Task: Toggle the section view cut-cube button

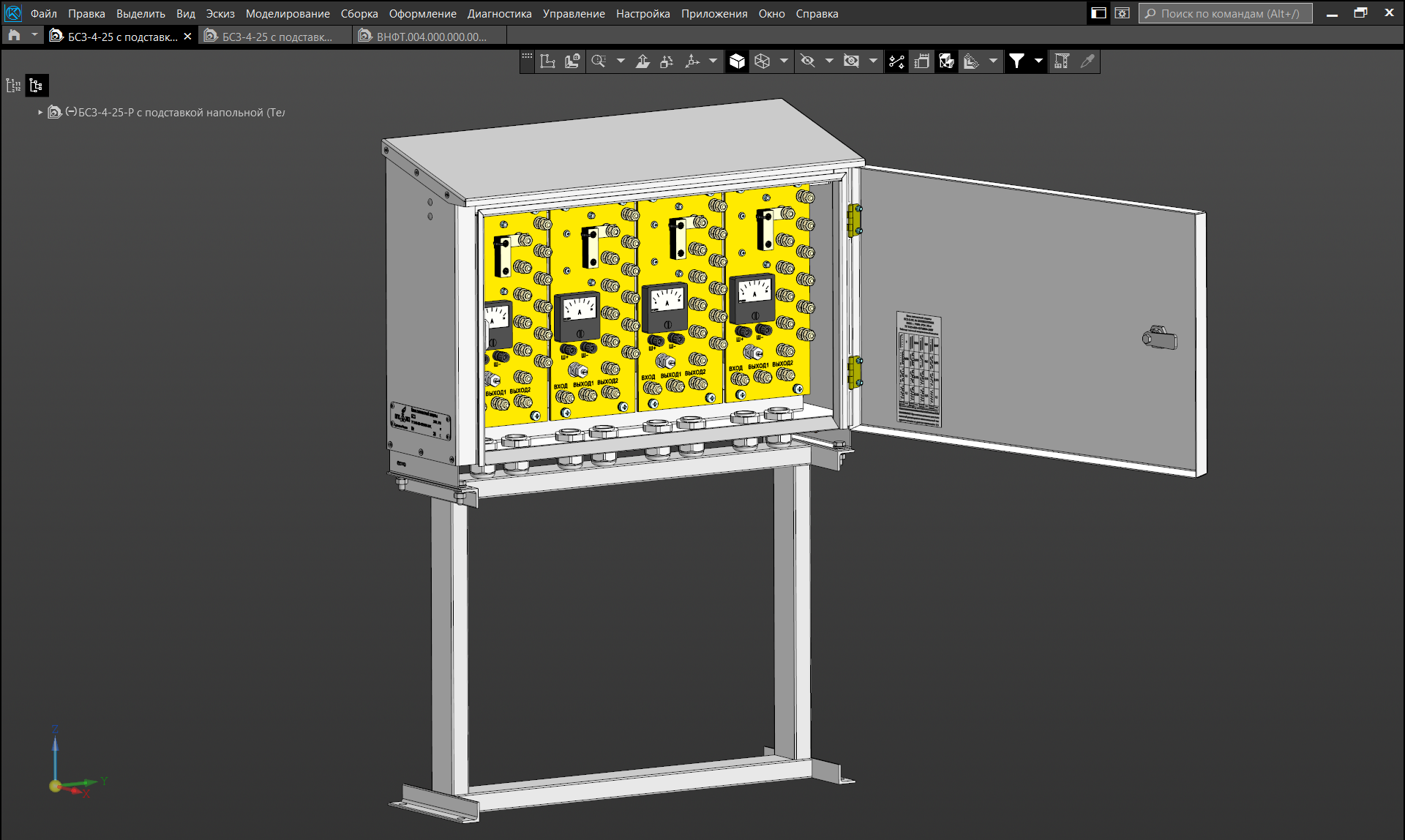Action: point(946,61)
